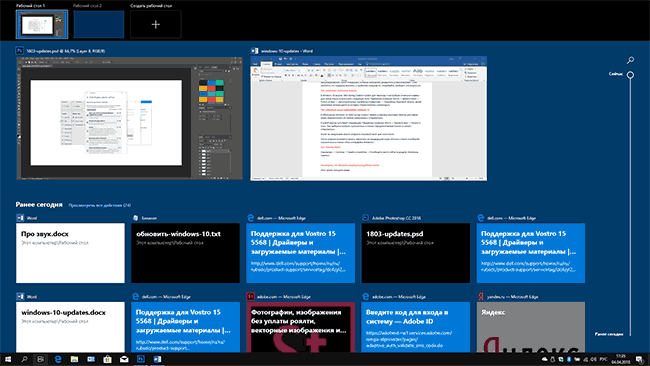Open the 1803-updates.psd activity card
The width and height of the screenshot is (650, 366).
(x=415, y=253)
